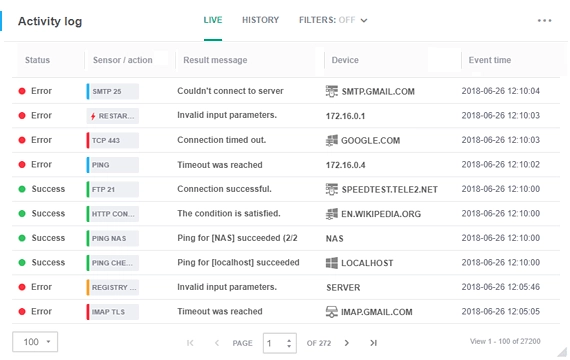The image size is (570, 360).
Task: Click the Activity log title
Action: (x=50, y=21)
